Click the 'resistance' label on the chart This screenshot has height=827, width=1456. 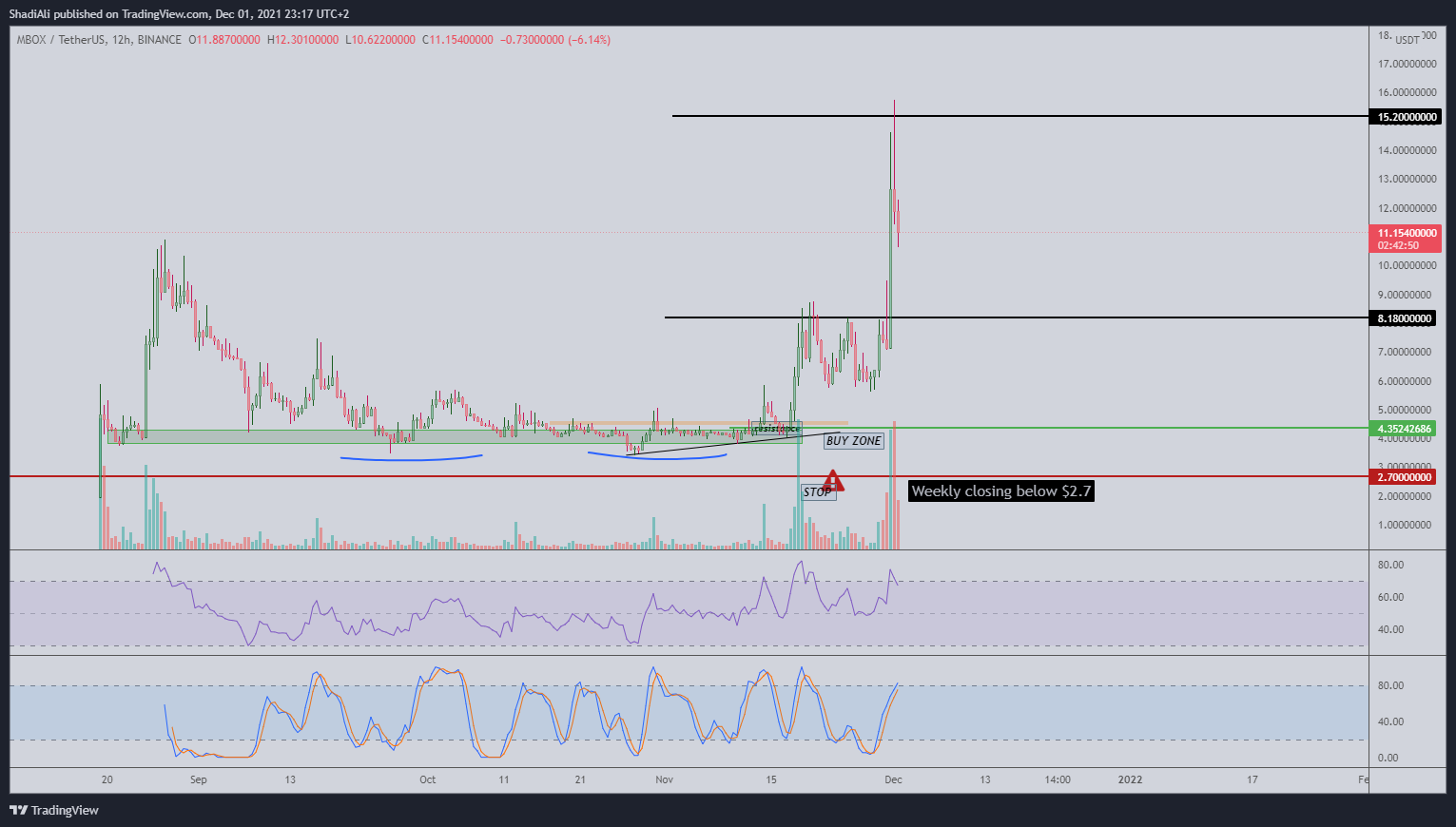pos(775,429)
